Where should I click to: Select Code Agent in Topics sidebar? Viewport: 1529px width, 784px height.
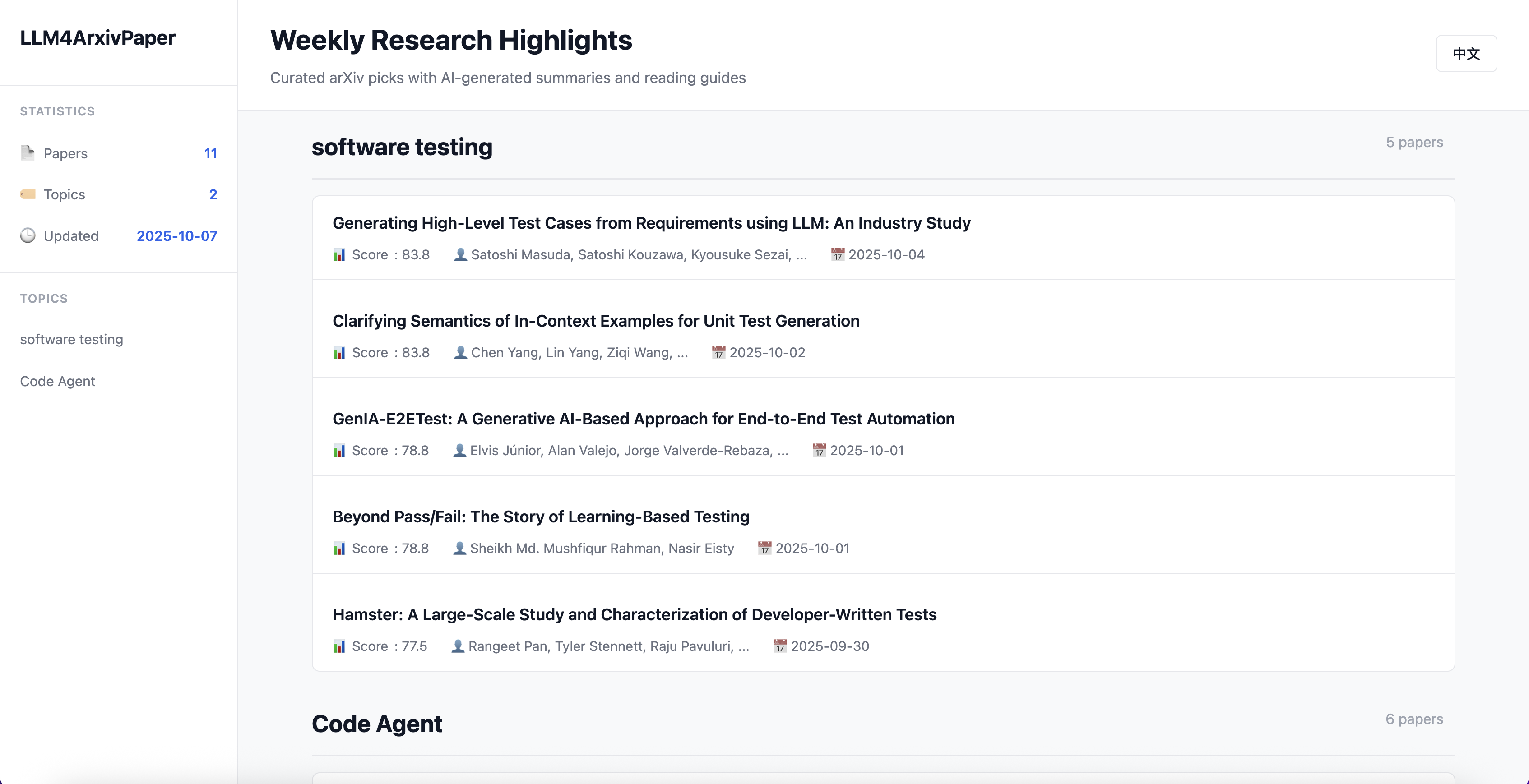coord(58,381)
